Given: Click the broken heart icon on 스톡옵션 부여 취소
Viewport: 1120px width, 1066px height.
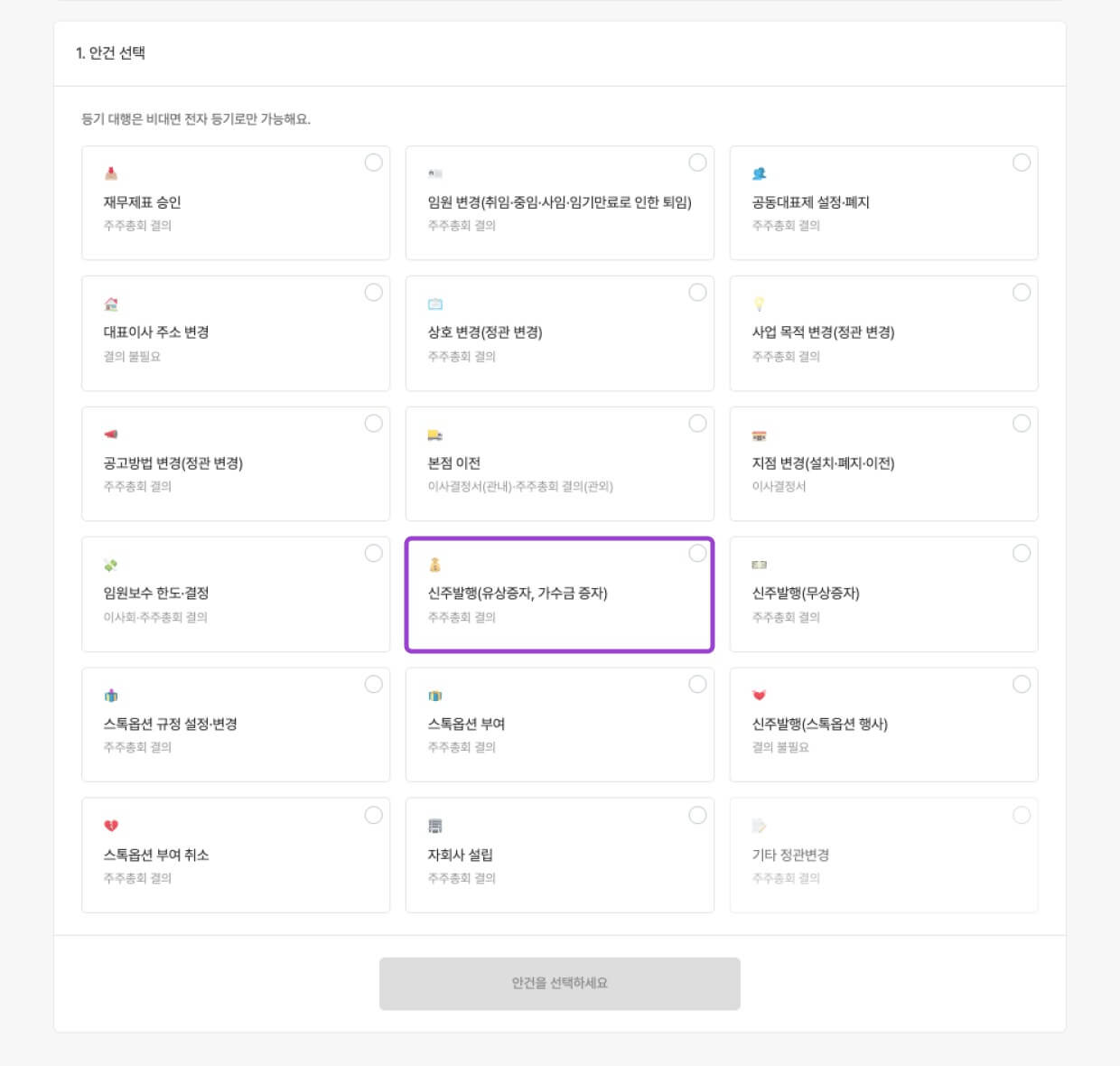Looking at the screenshot, I should click(x=111, y=826).
